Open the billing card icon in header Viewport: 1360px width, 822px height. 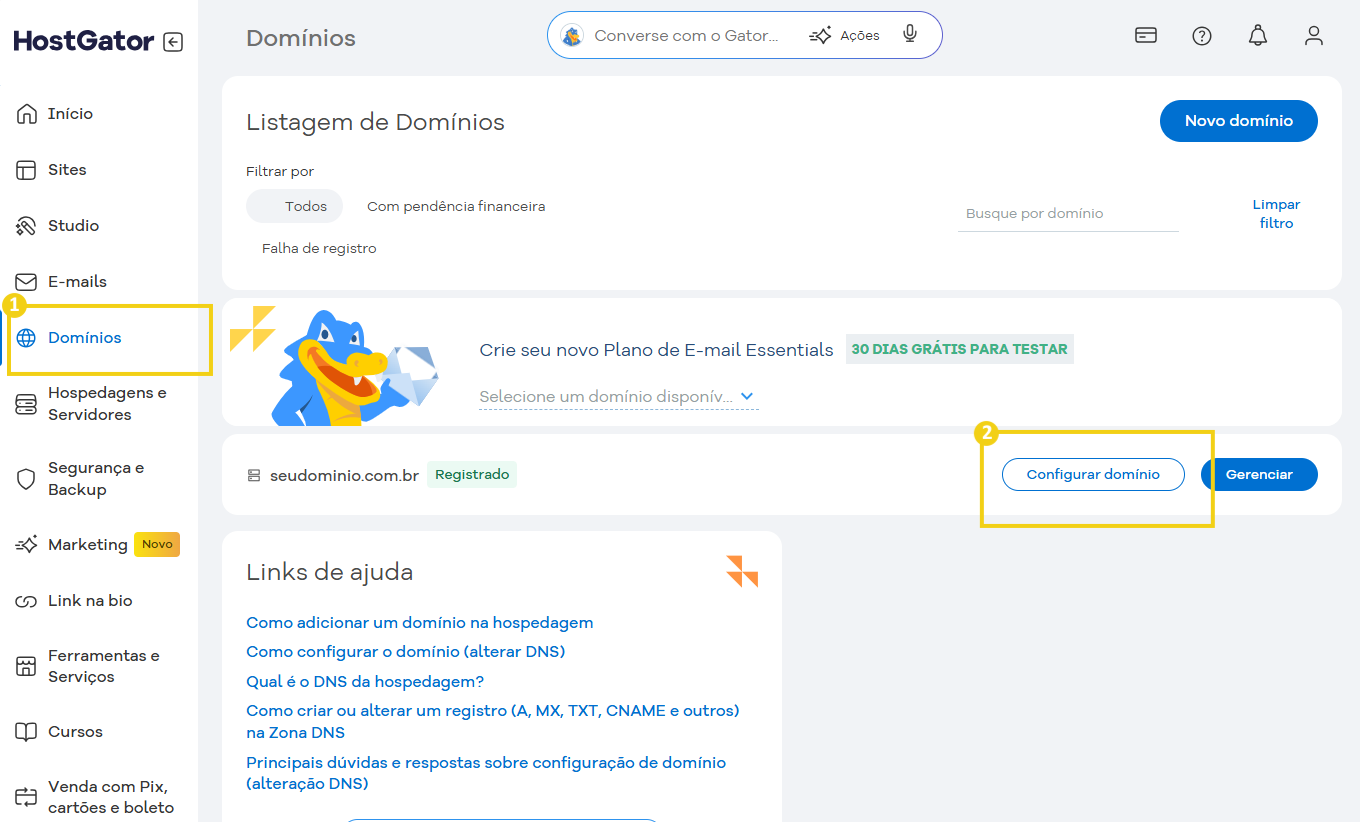(1146, 36)
